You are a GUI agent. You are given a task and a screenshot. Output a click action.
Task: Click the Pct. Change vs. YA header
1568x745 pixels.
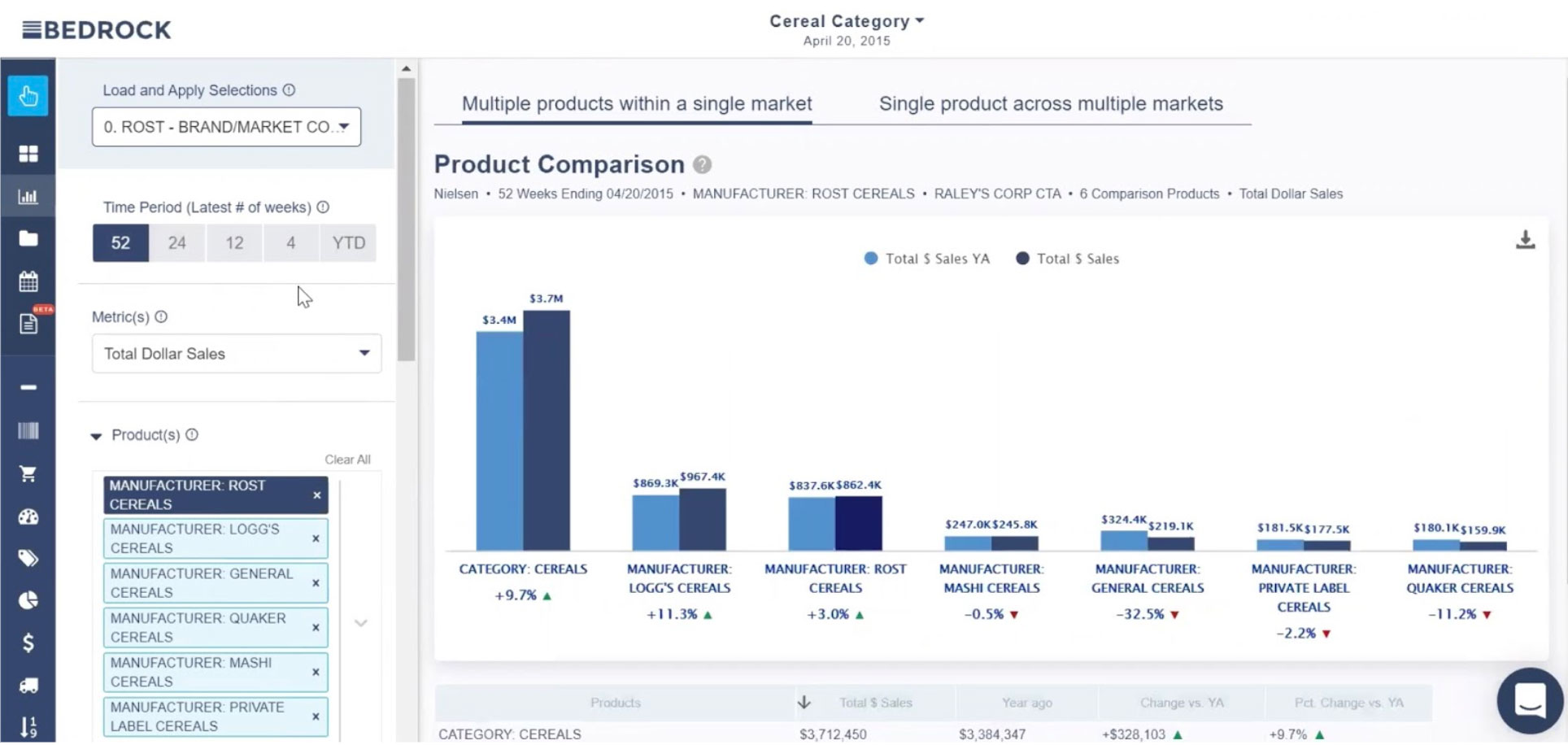[x=1348, y=703]
